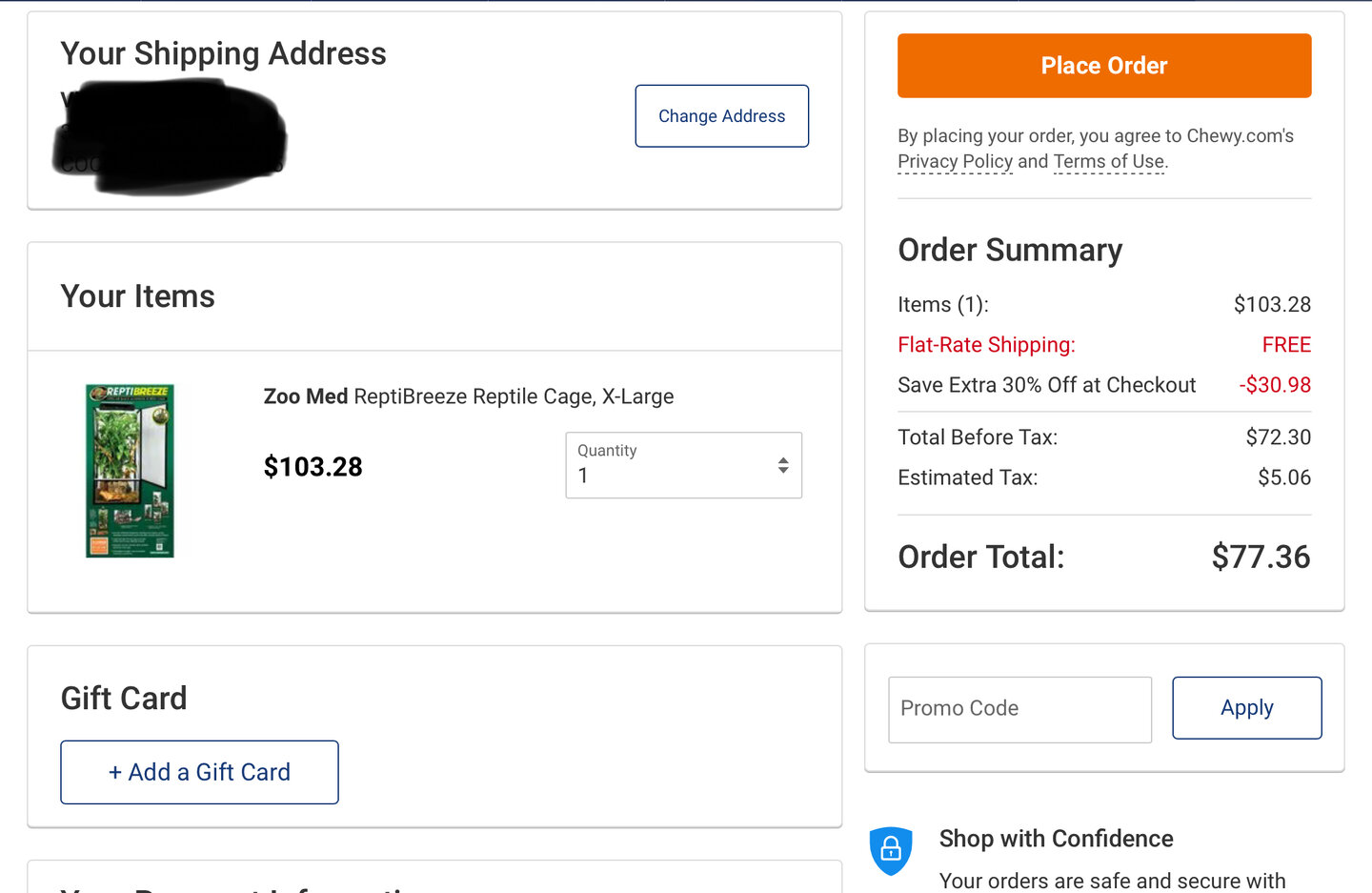This screenshot has width=1372, height=893.
Task: Open the Terms of Use link
Action: tap(1109, 162)
